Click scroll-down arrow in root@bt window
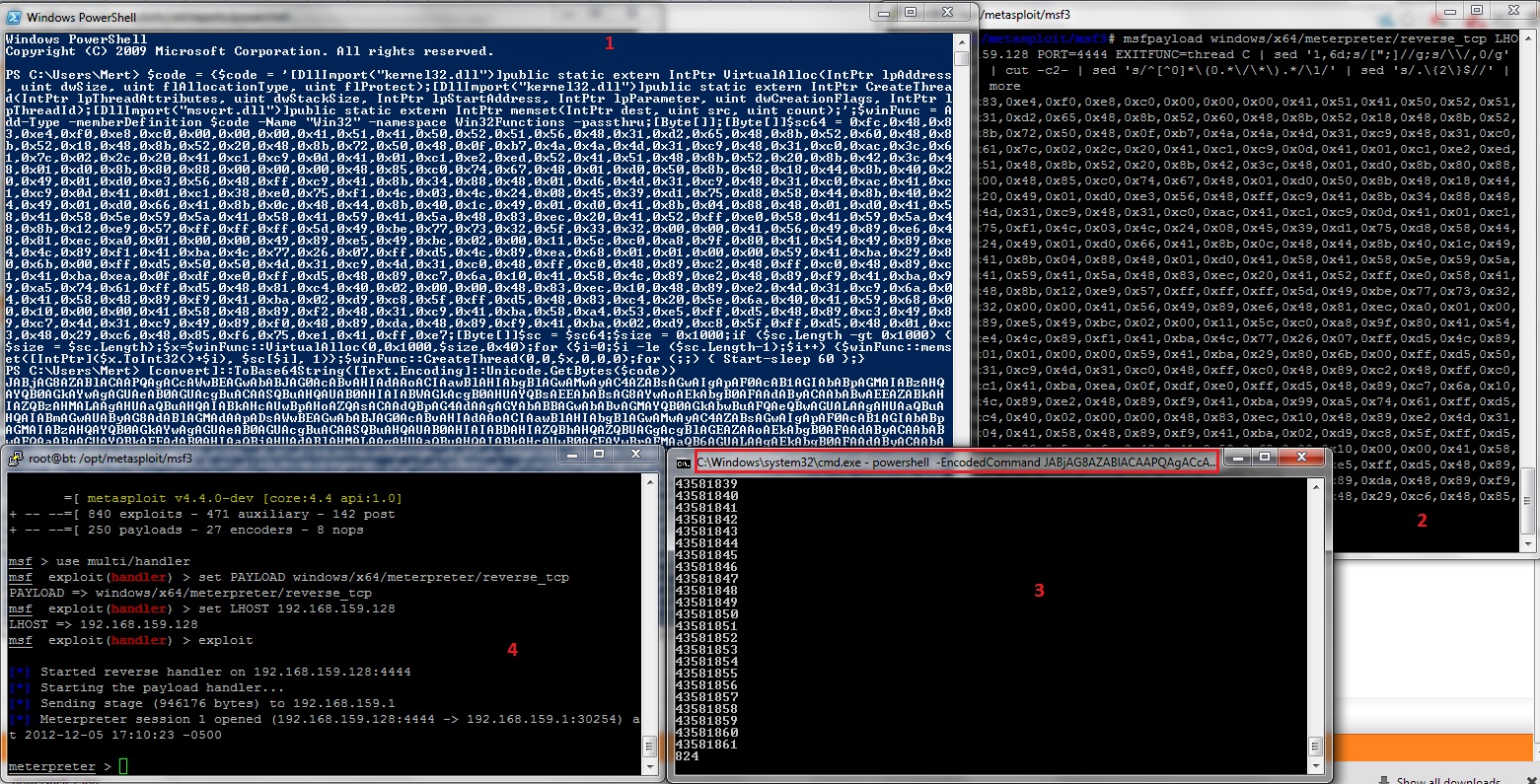Image resolution: width=1540 pixels, height=784 pixels. [649, 765]
